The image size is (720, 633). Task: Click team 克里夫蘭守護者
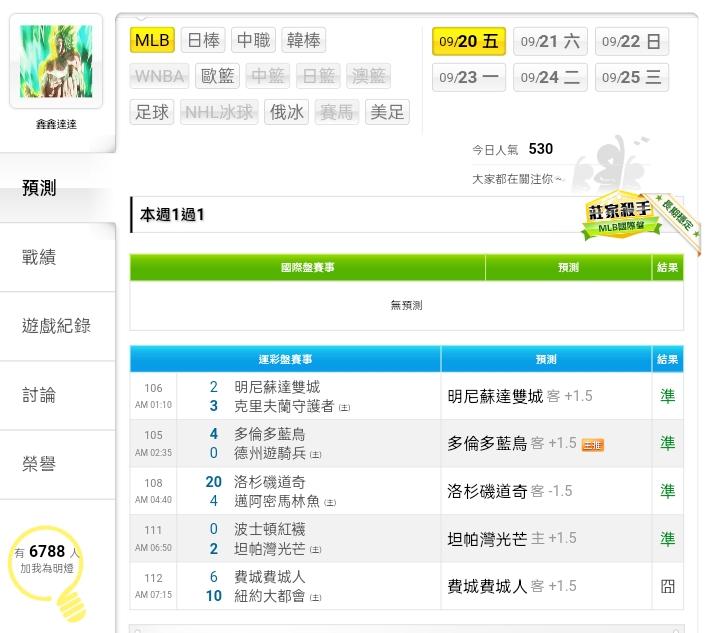[x=284, y=406]
